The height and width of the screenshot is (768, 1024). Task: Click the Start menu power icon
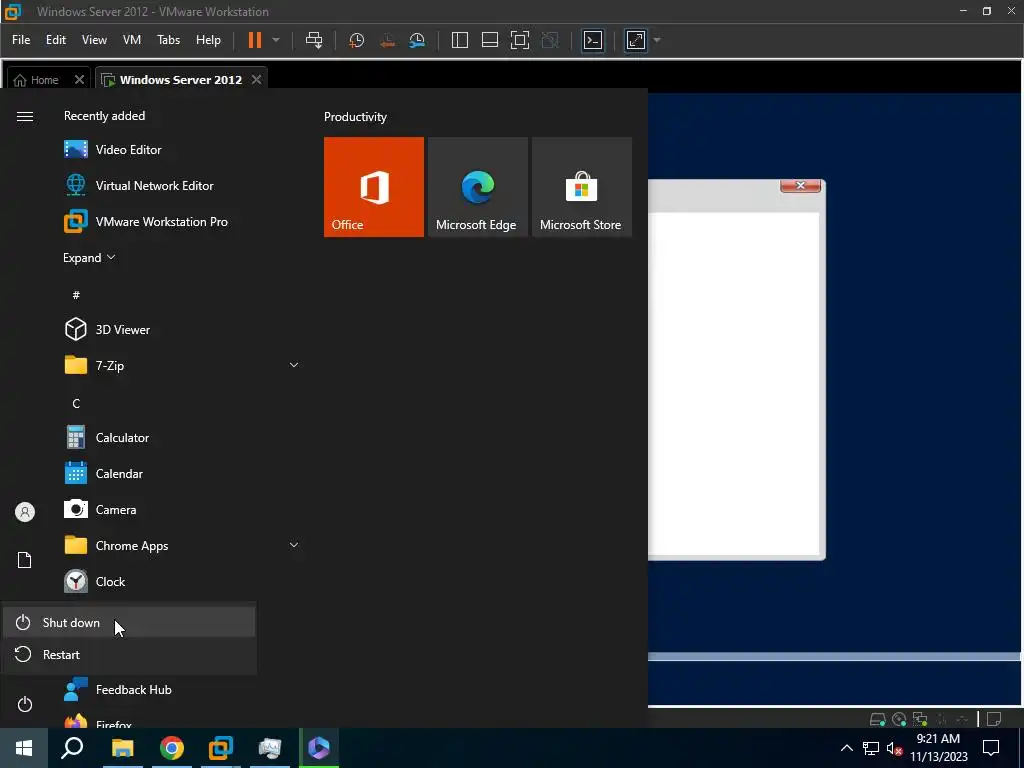coord(25,704)
